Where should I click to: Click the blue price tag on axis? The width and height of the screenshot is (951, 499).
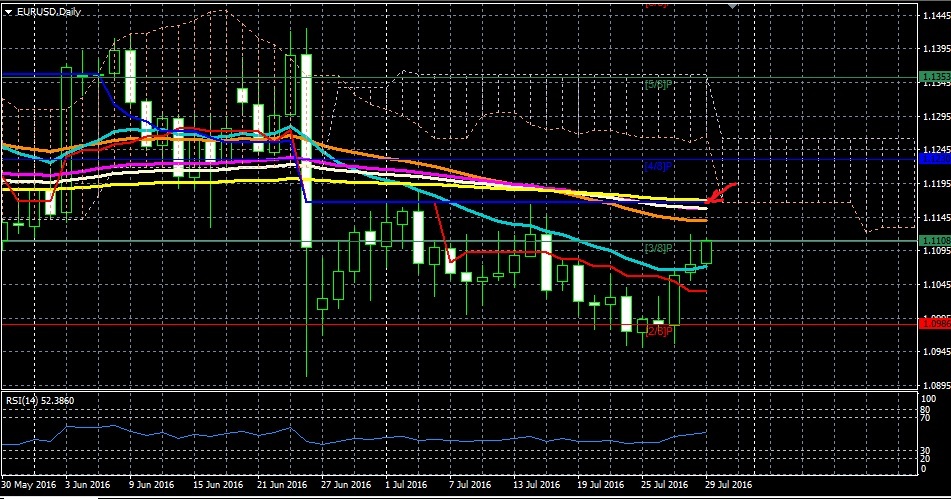coord(936,158)
